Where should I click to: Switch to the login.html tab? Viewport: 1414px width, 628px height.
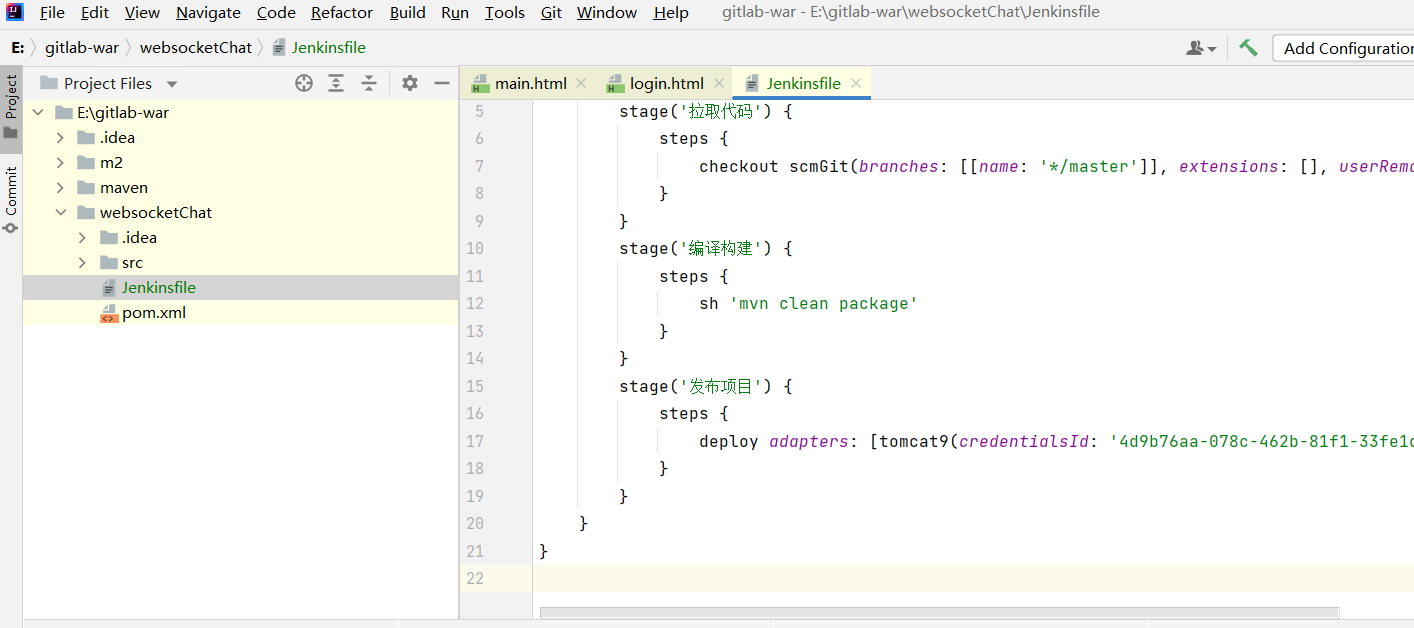666,84
